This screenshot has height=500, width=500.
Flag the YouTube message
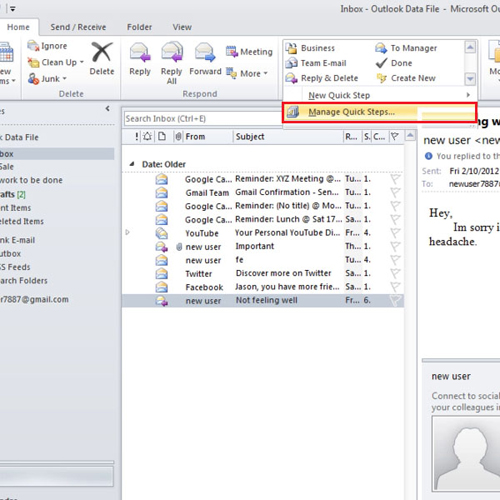395,233
